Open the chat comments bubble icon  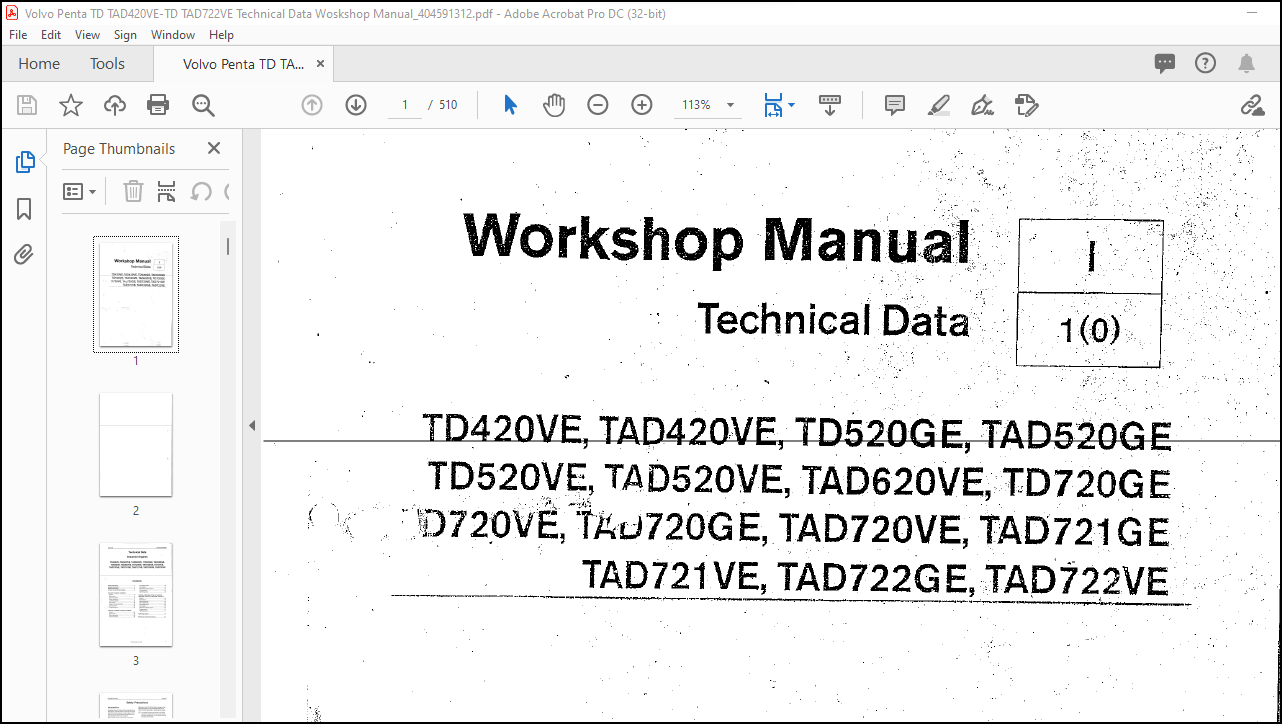click(x=1165, y=63)
